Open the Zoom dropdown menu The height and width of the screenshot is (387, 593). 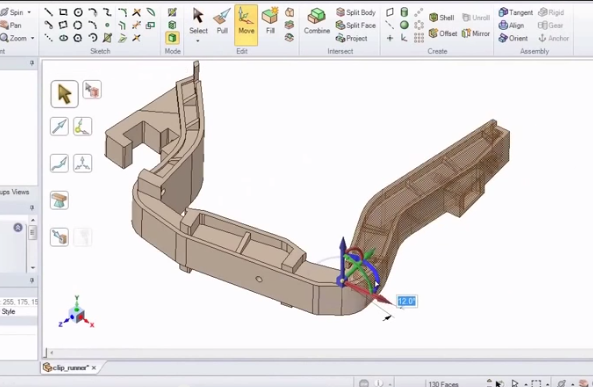click(33, 38)
